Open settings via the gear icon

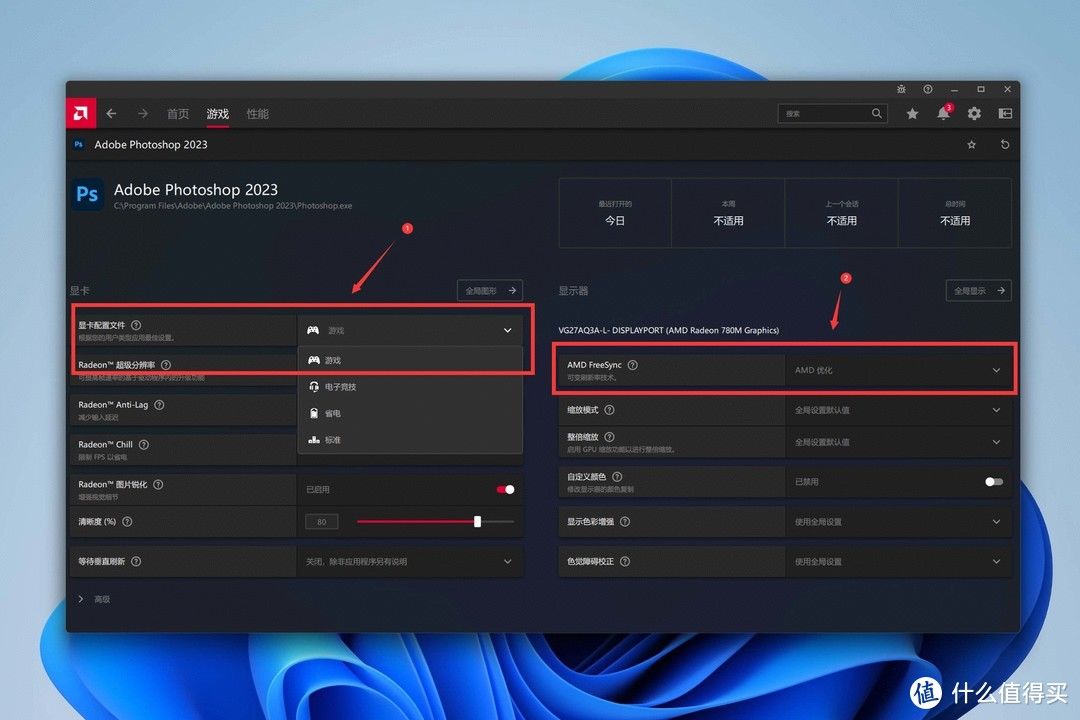974,114
